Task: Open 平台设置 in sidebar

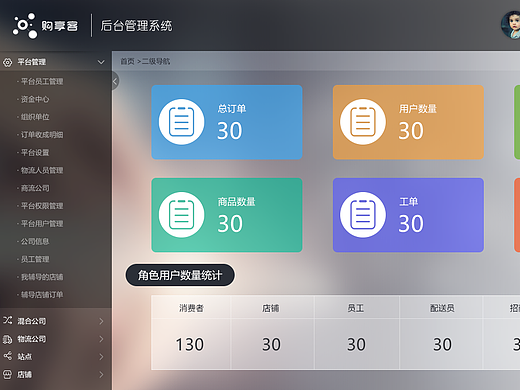Action: (x=35, y=152)
